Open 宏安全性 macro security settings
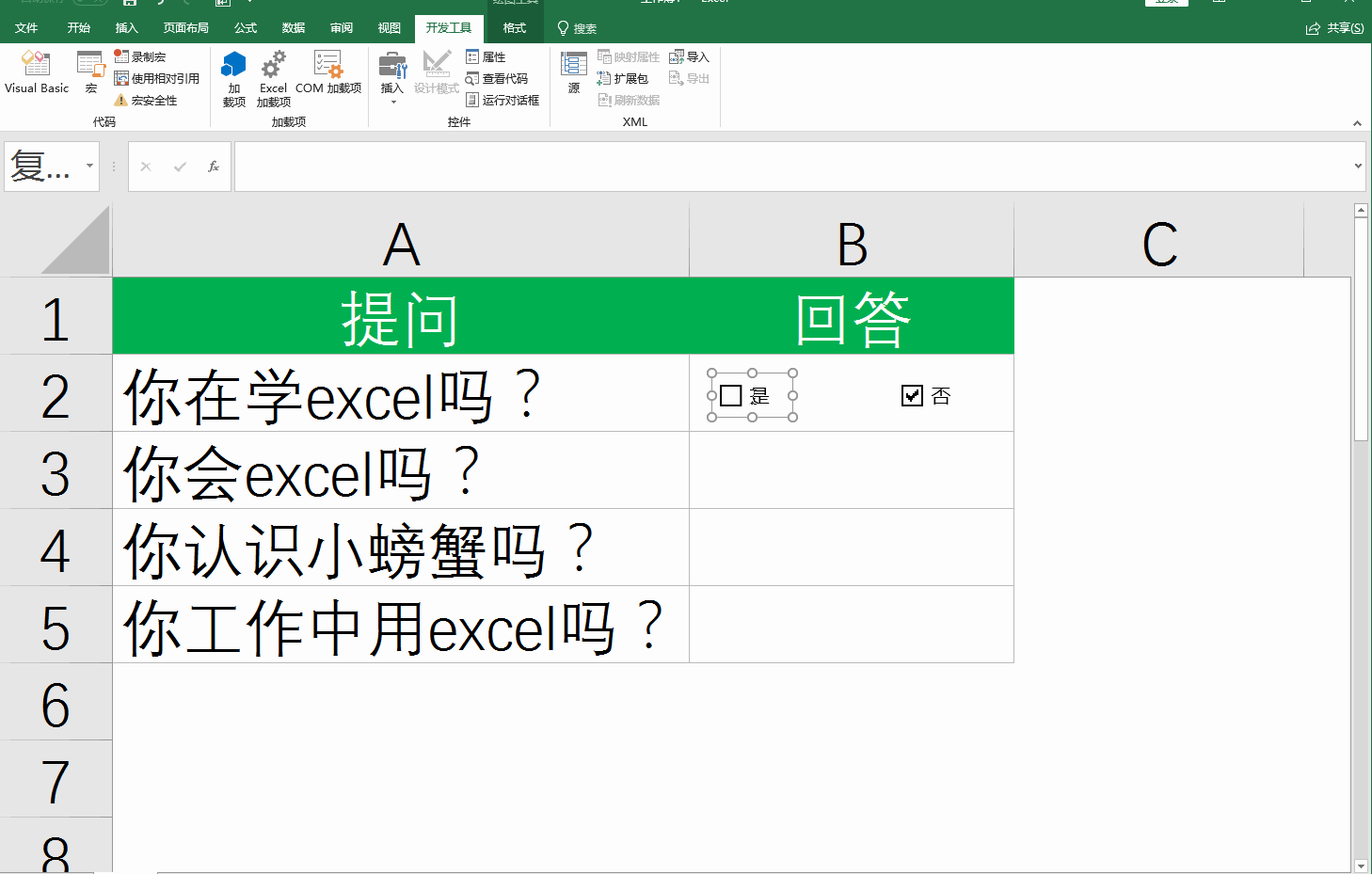Viewport: 1372px width, 874px height. click(x=146, y=100)
